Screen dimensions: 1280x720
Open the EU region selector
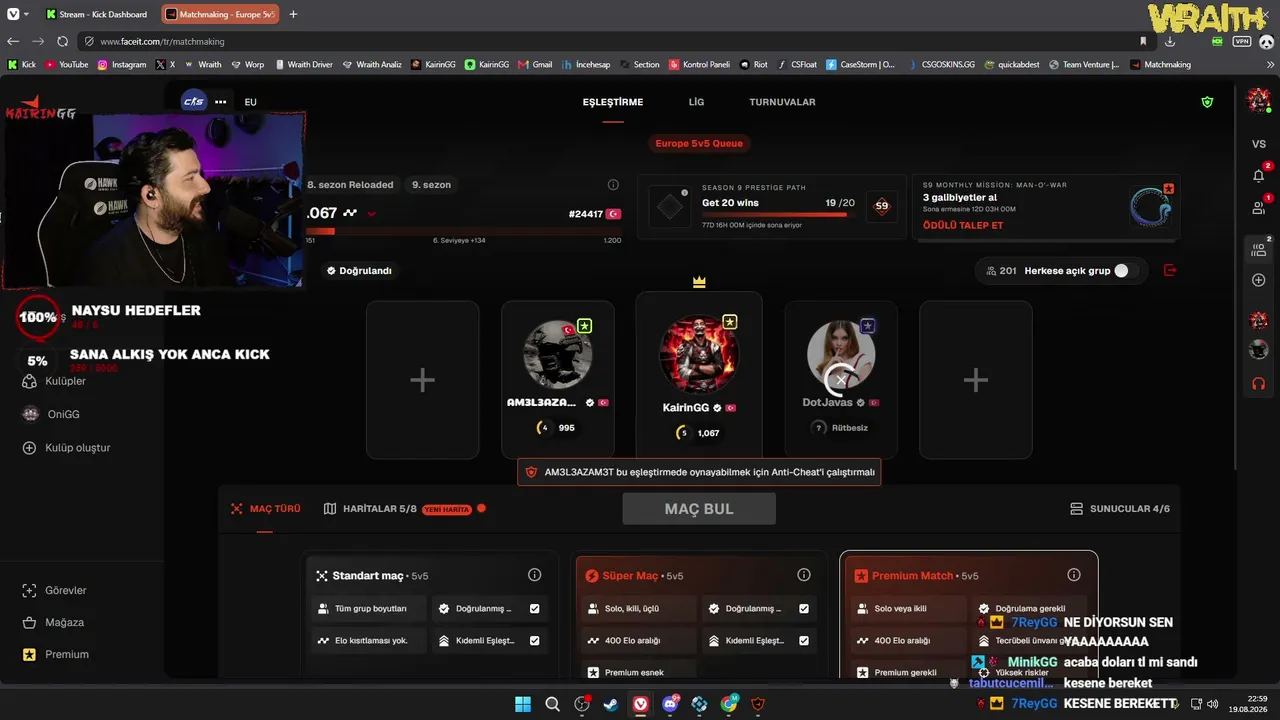(251, 102)
